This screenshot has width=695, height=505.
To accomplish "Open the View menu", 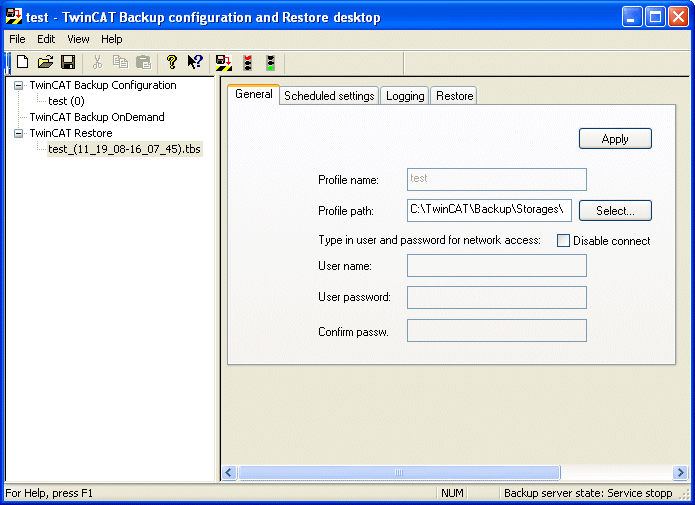I will [x=78, y=39].
